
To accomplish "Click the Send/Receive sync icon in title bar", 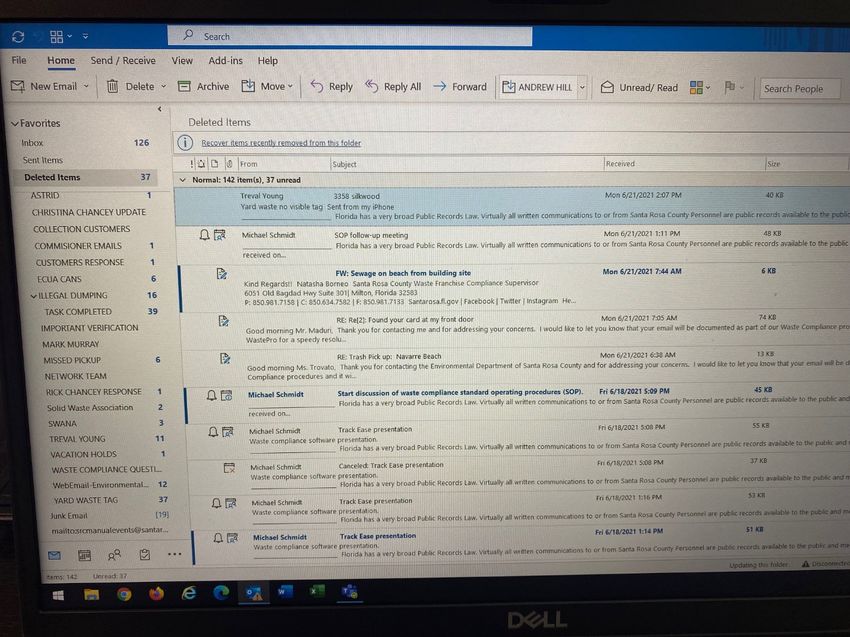I will click(x=18, y=36).
